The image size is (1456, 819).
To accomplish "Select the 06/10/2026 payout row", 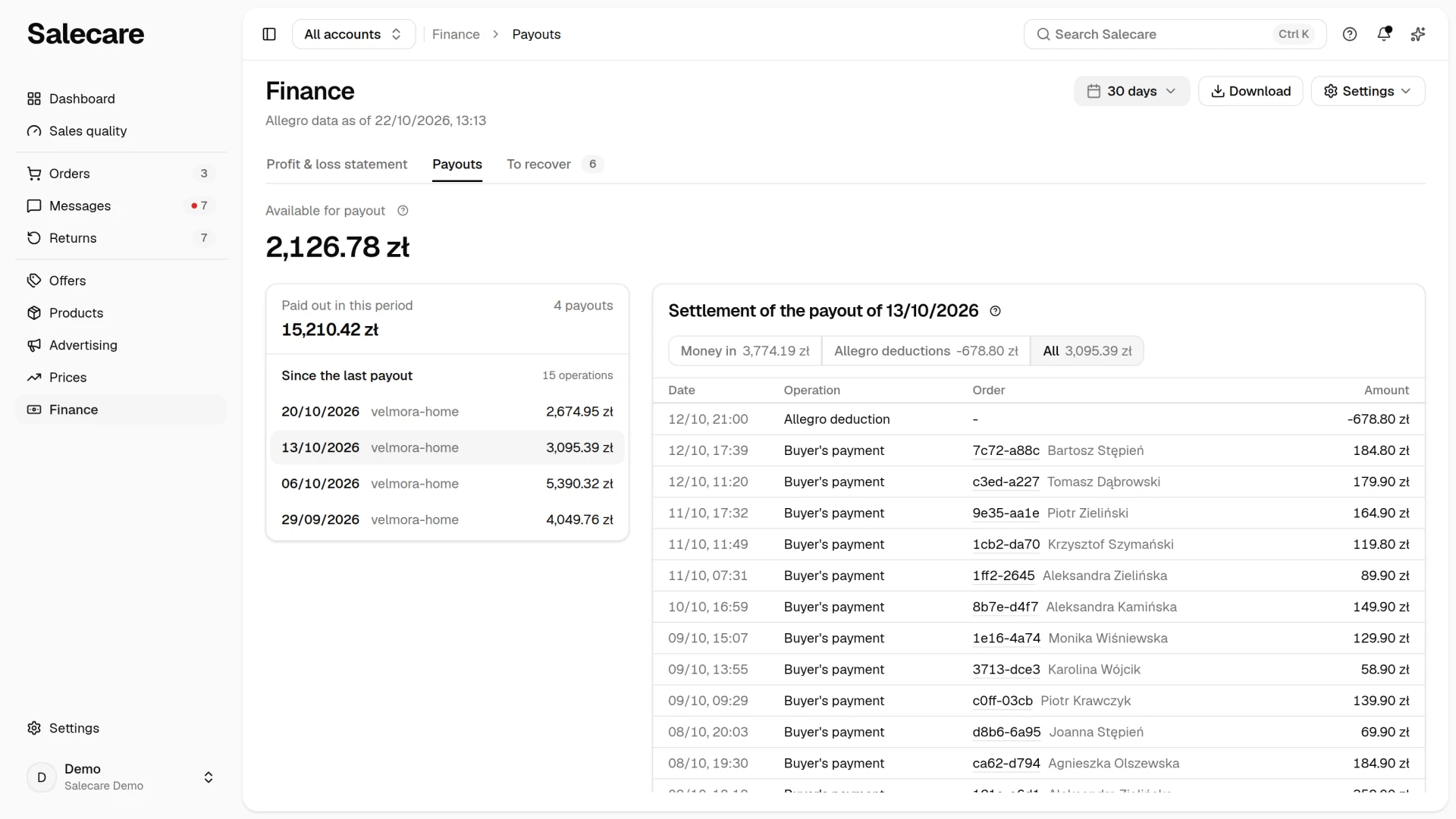I will click(x=447, y=484).
